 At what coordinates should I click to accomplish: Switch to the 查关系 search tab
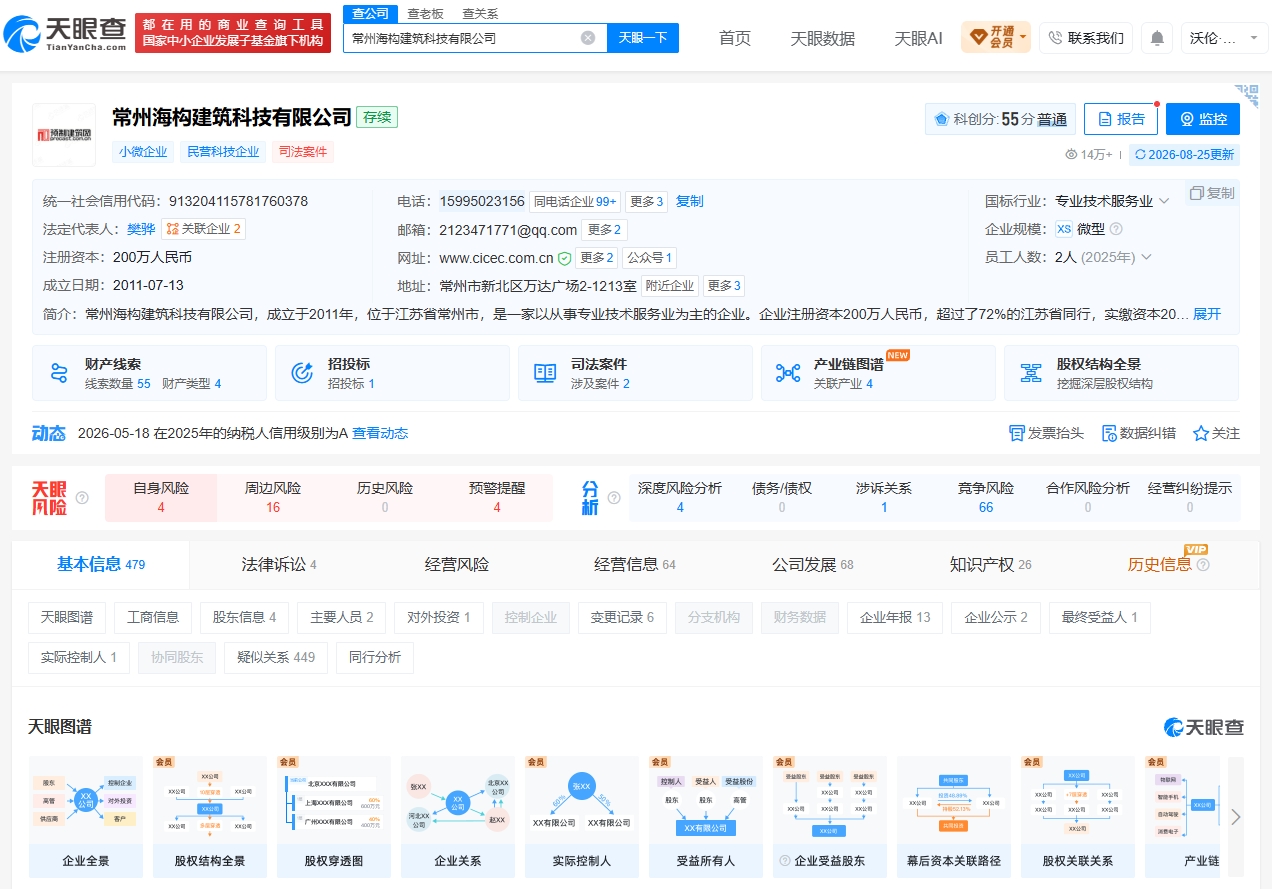(x=480, y=13)
